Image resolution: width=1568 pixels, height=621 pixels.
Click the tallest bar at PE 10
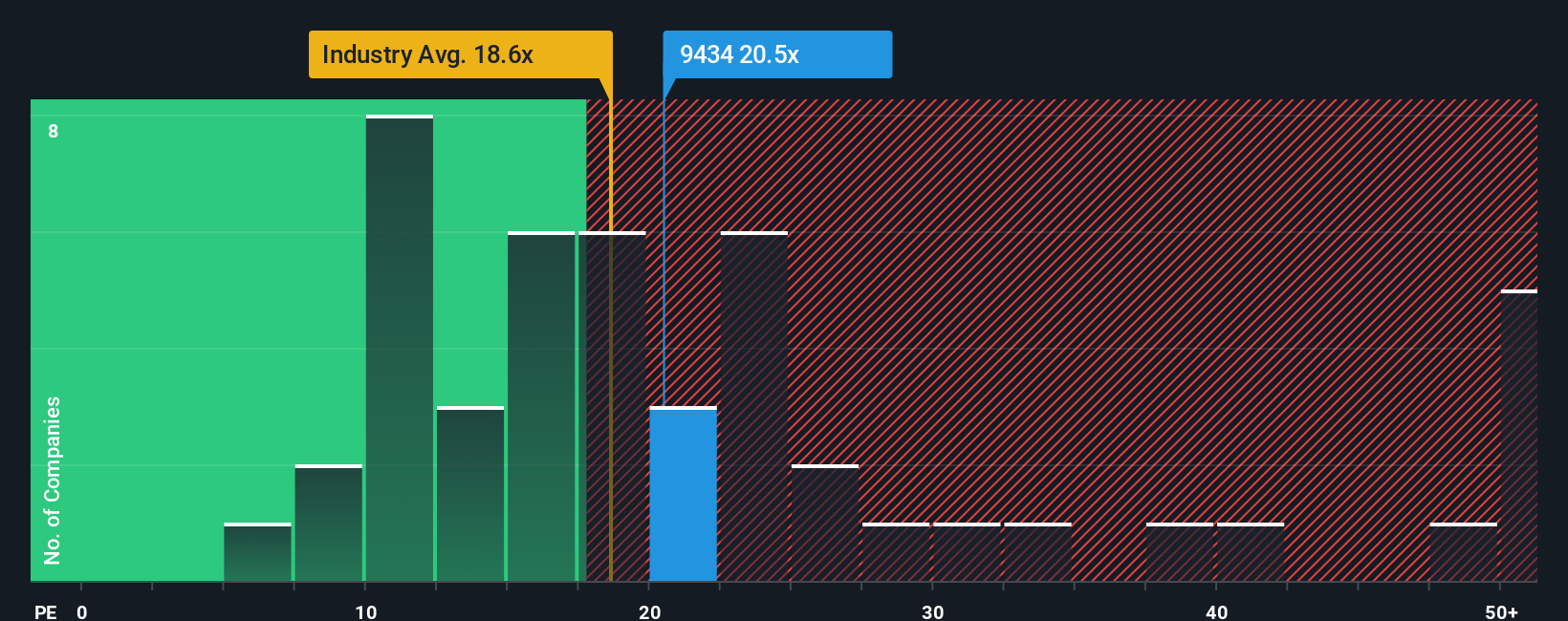point(400,348)
